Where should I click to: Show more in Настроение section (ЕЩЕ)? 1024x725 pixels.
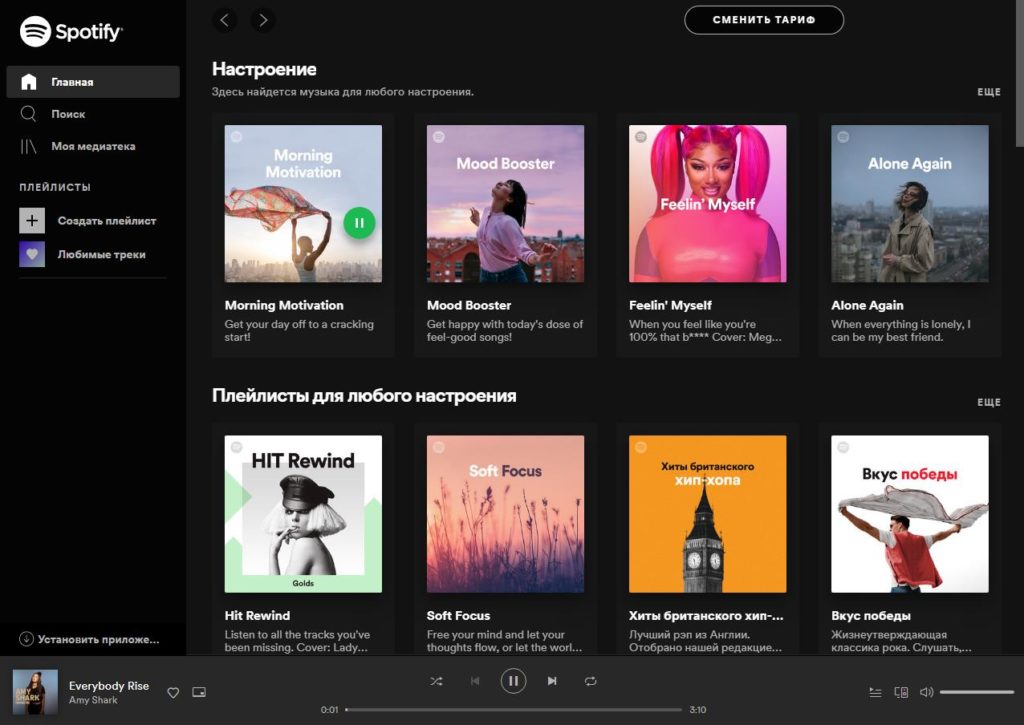tap(989, 92)
